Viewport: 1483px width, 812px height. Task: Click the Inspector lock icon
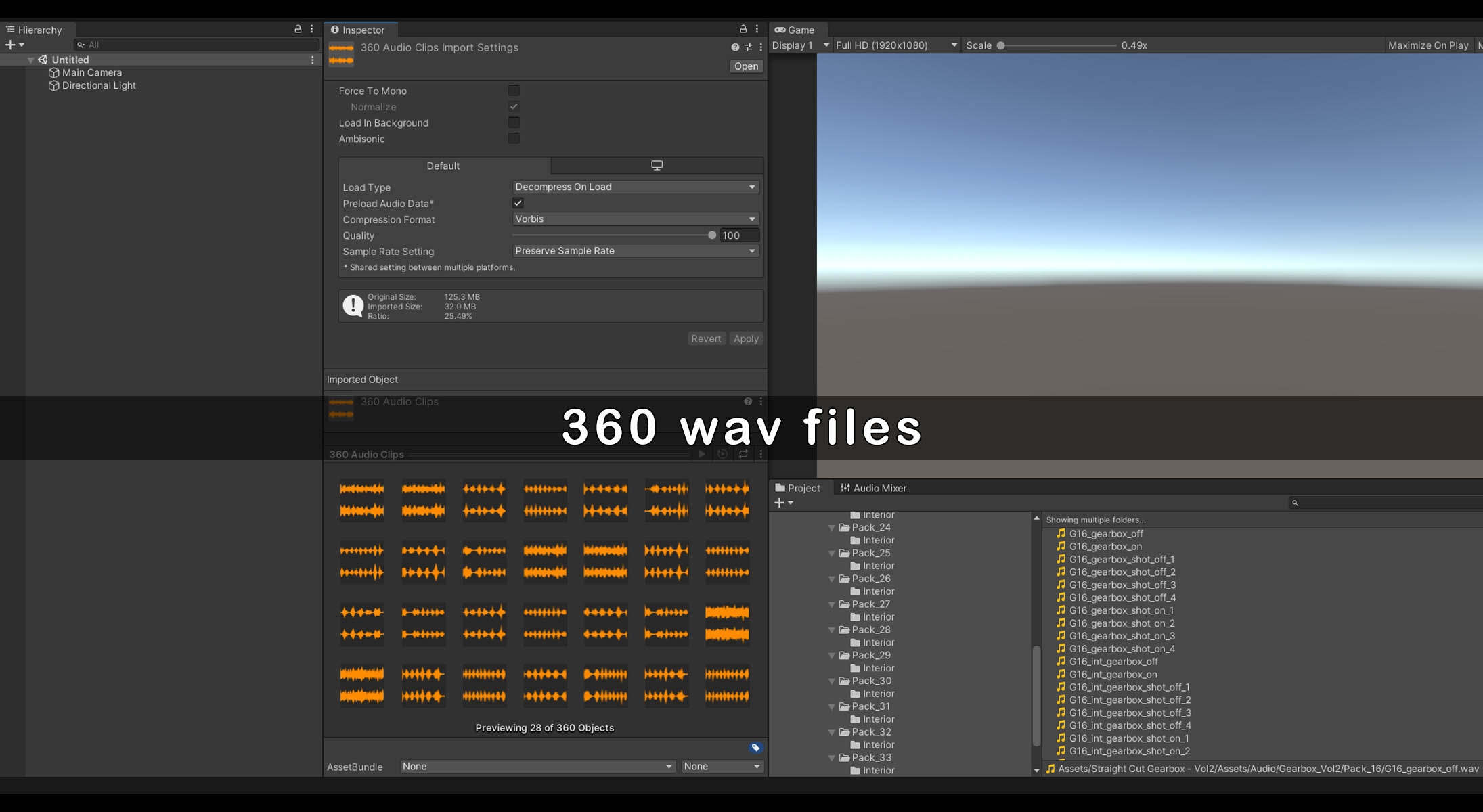pos(743,29)
